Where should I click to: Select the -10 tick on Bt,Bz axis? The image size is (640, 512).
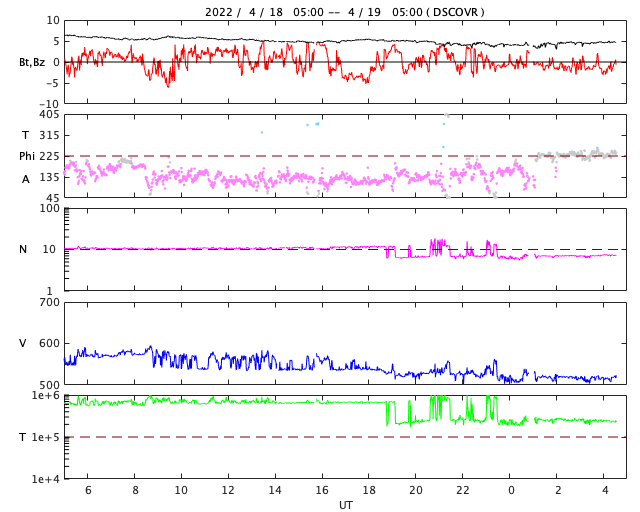tap(50, 104)
